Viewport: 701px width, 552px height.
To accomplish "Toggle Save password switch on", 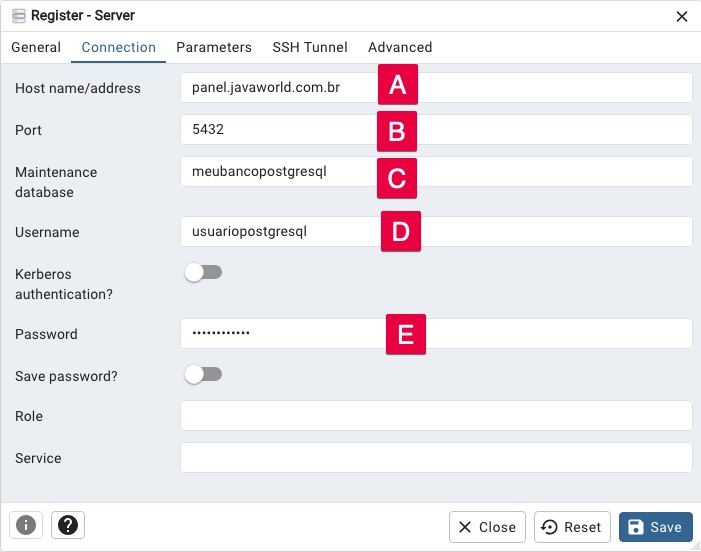I will tap(203, 375).
